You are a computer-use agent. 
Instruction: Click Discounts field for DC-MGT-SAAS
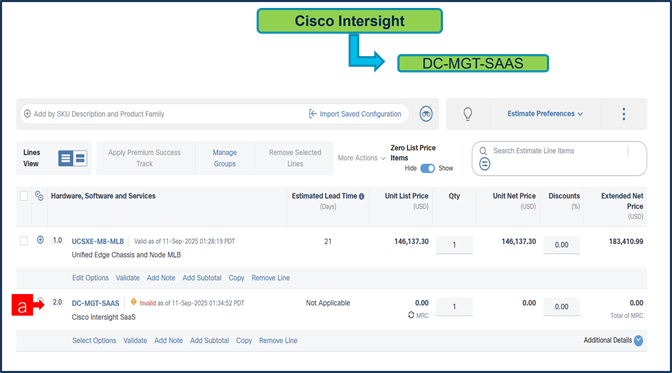coord(561,307)
